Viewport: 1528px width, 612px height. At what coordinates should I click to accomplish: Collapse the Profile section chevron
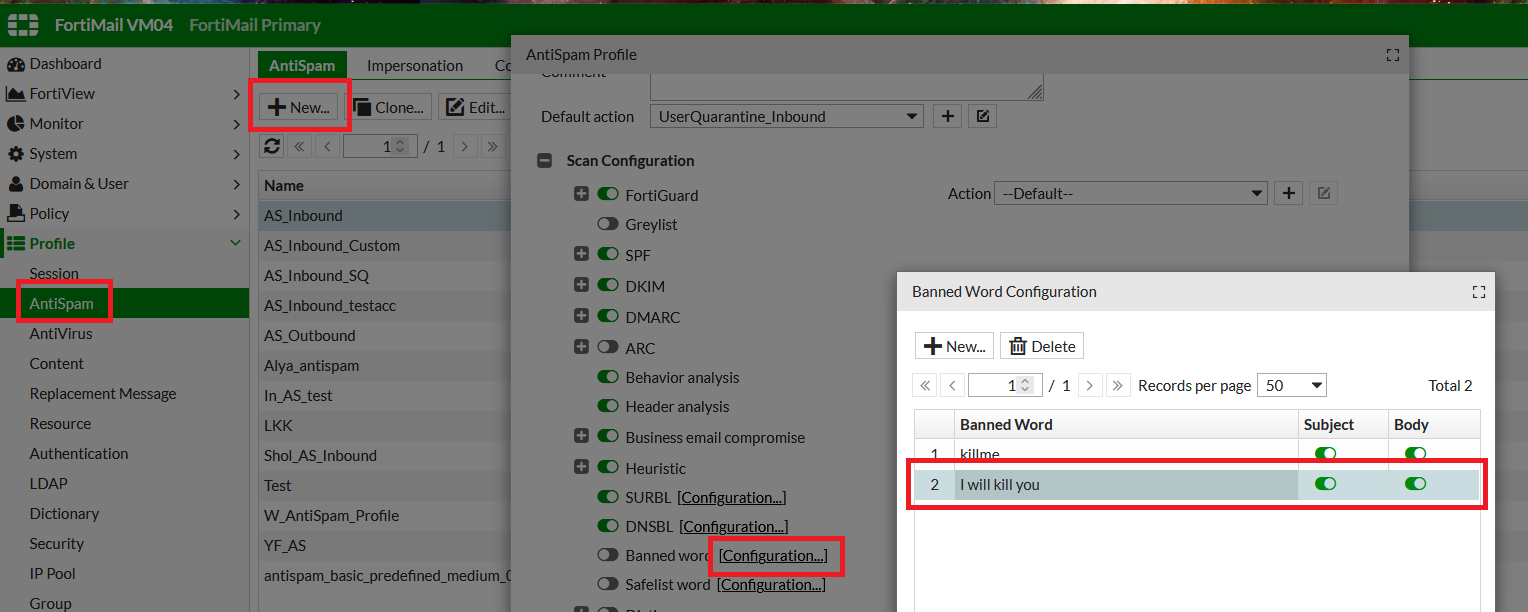click(236, 243)
